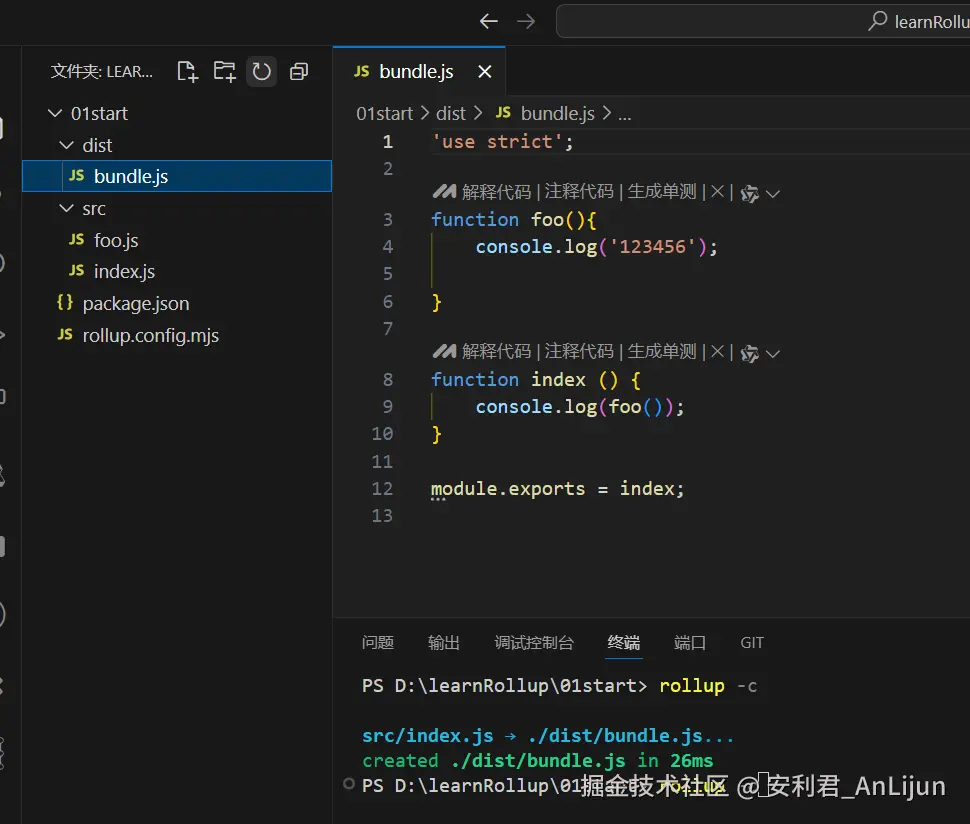This screenshot has height=824, width=970.
Task: Collapse the 01start folder
Action: point(55,113)
